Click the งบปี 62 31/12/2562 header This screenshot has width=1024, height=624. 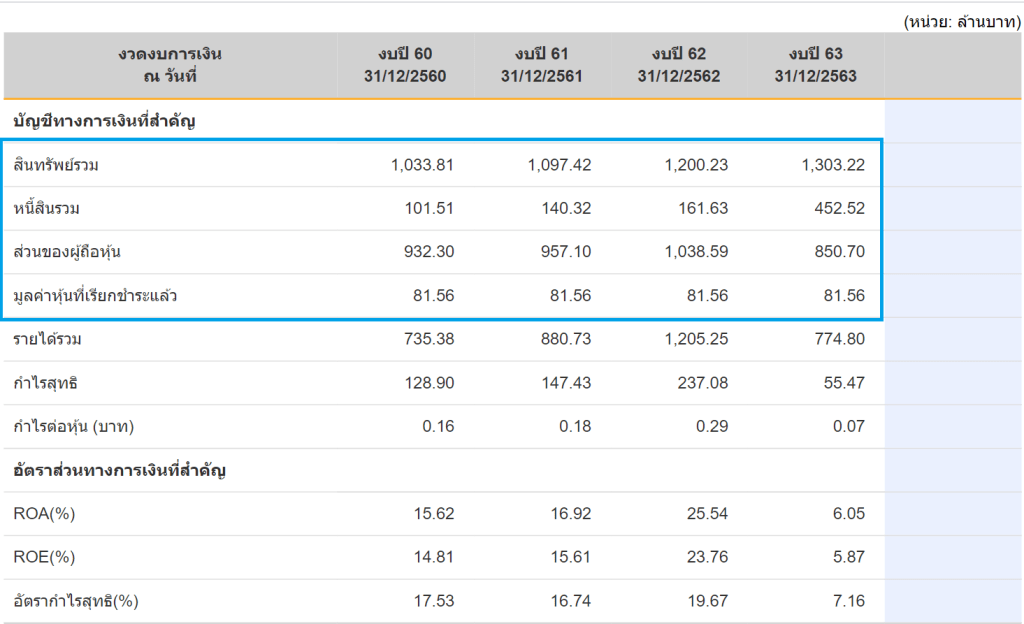pos(678,65)
